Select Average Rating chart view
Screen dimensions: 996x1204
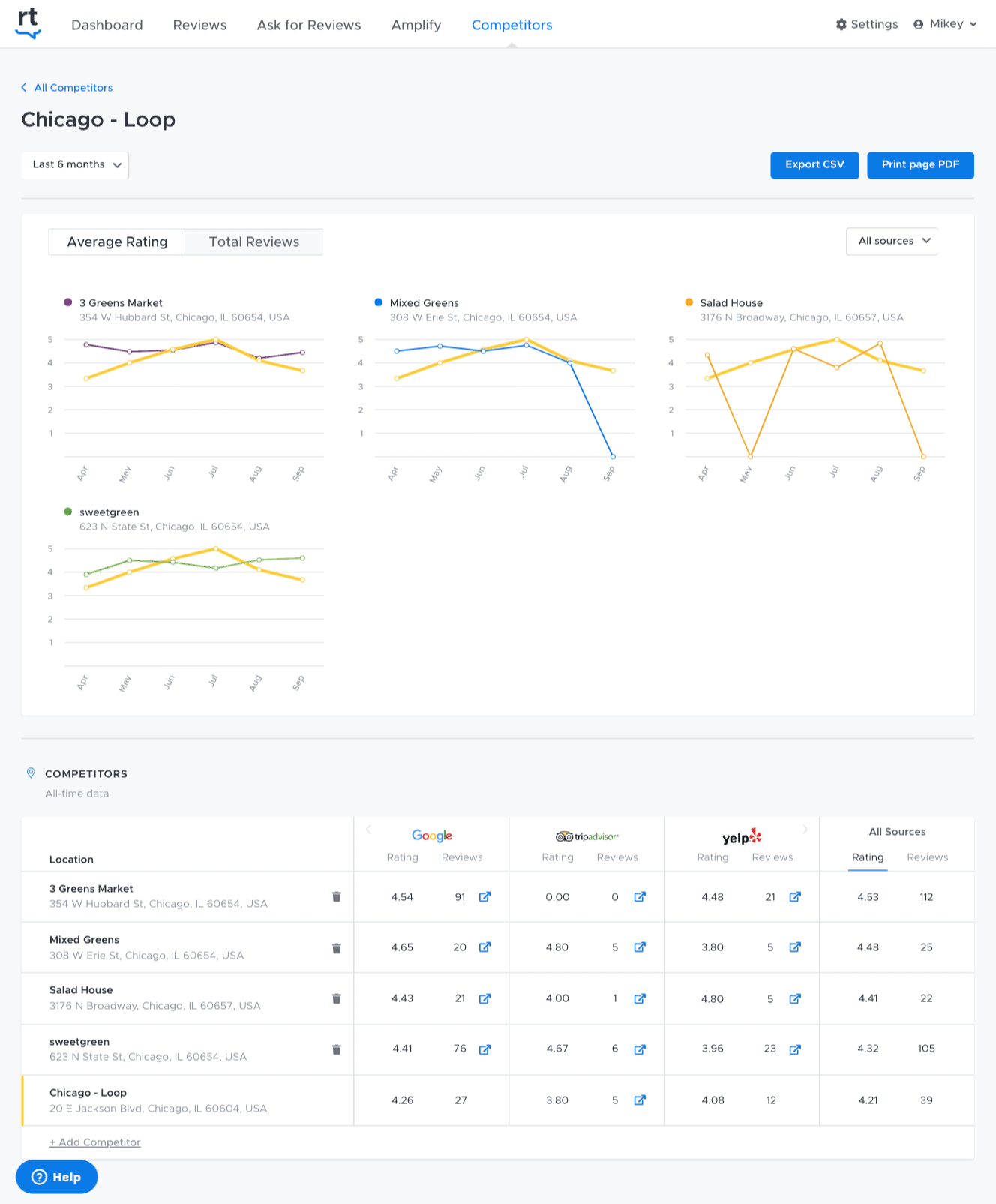point(117,242)
